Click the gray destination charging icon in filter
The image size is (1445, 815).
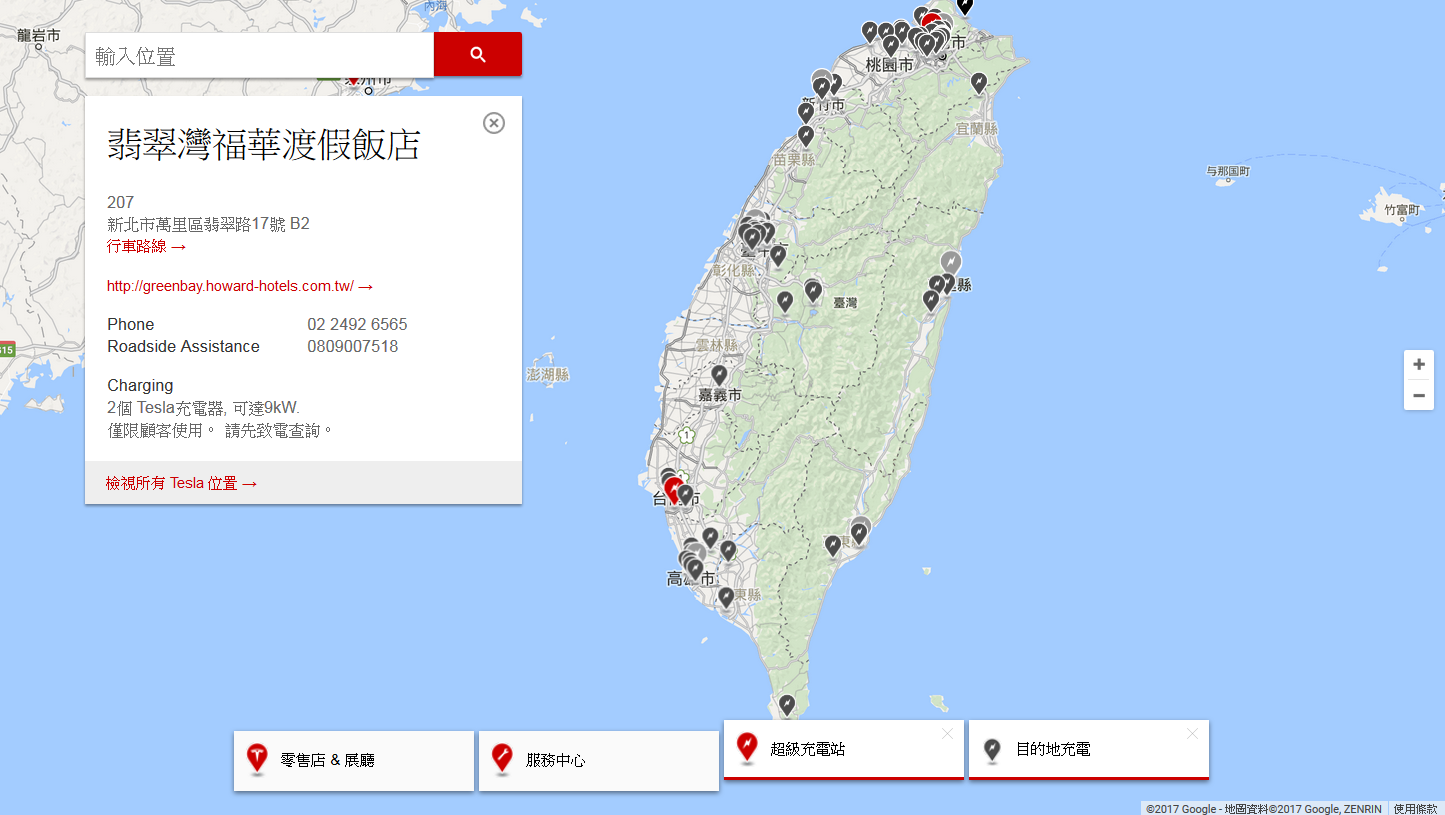click(x=992, y=751)
